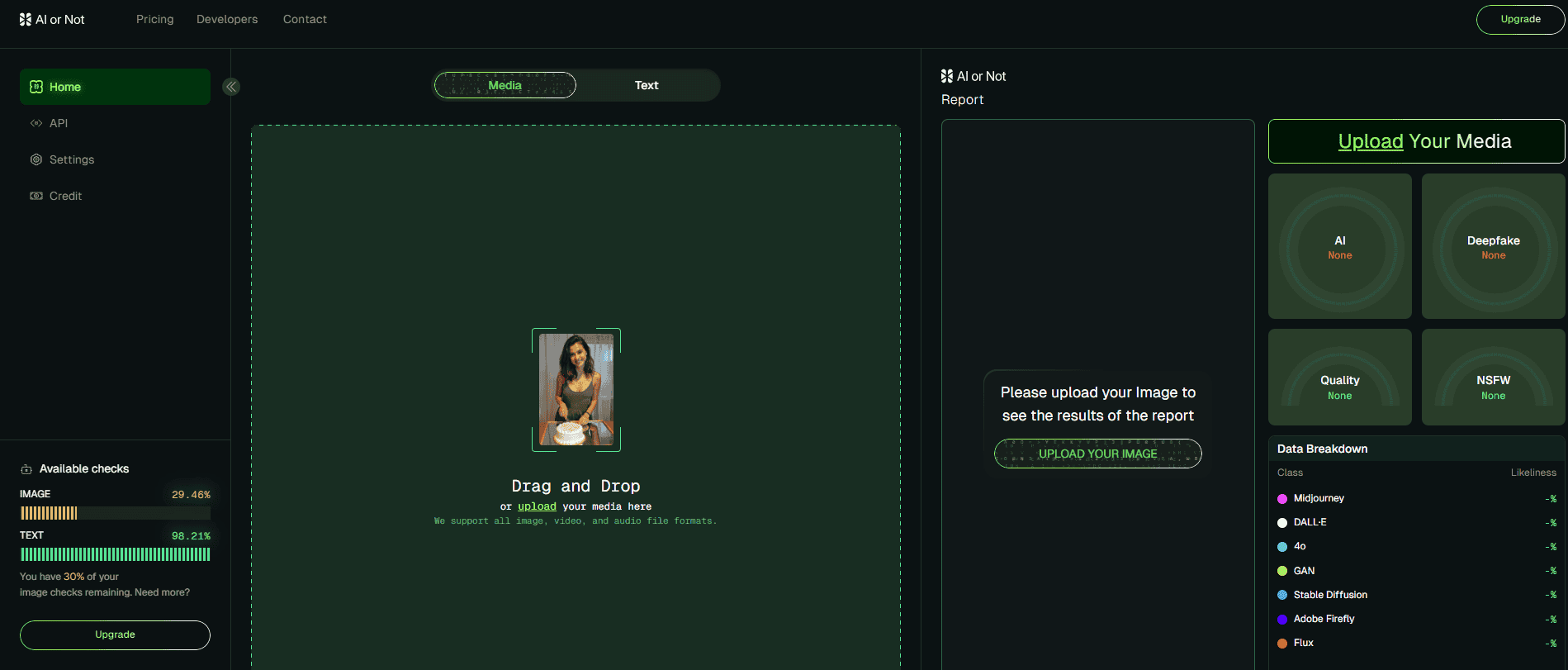This screenshot has height=670, width=1568.
Task: Click the woman photo thumbnail
Action: coord(576,390)
